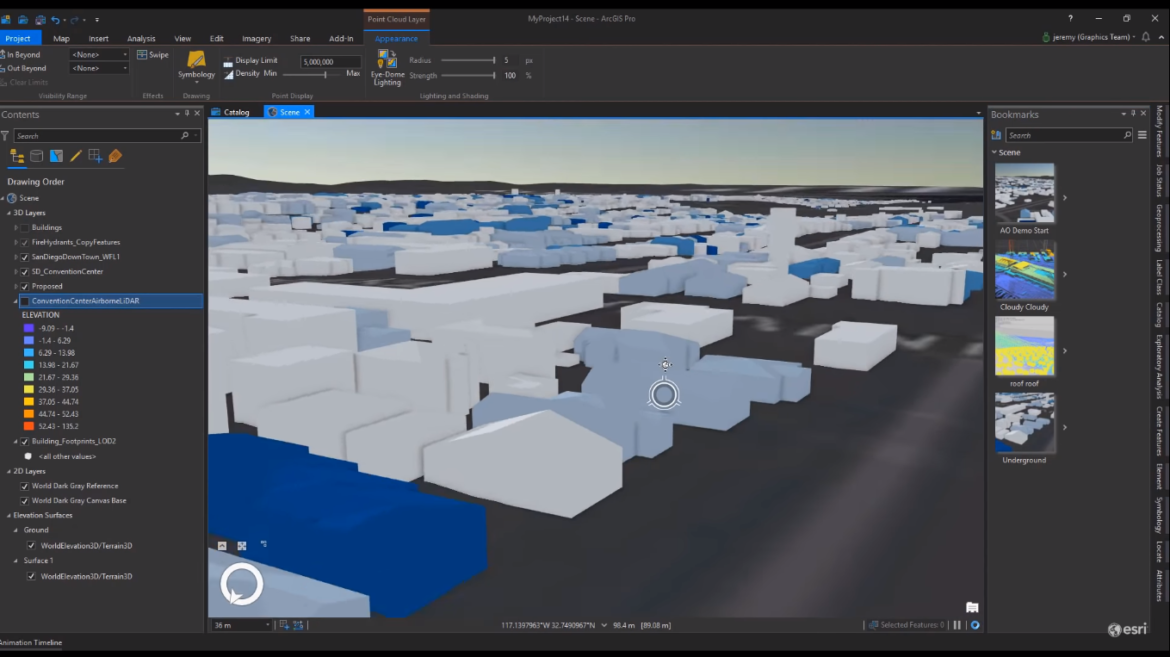Open the In Beyond dropdown
The image size is (1170, 657).
(x=99, y=55)
